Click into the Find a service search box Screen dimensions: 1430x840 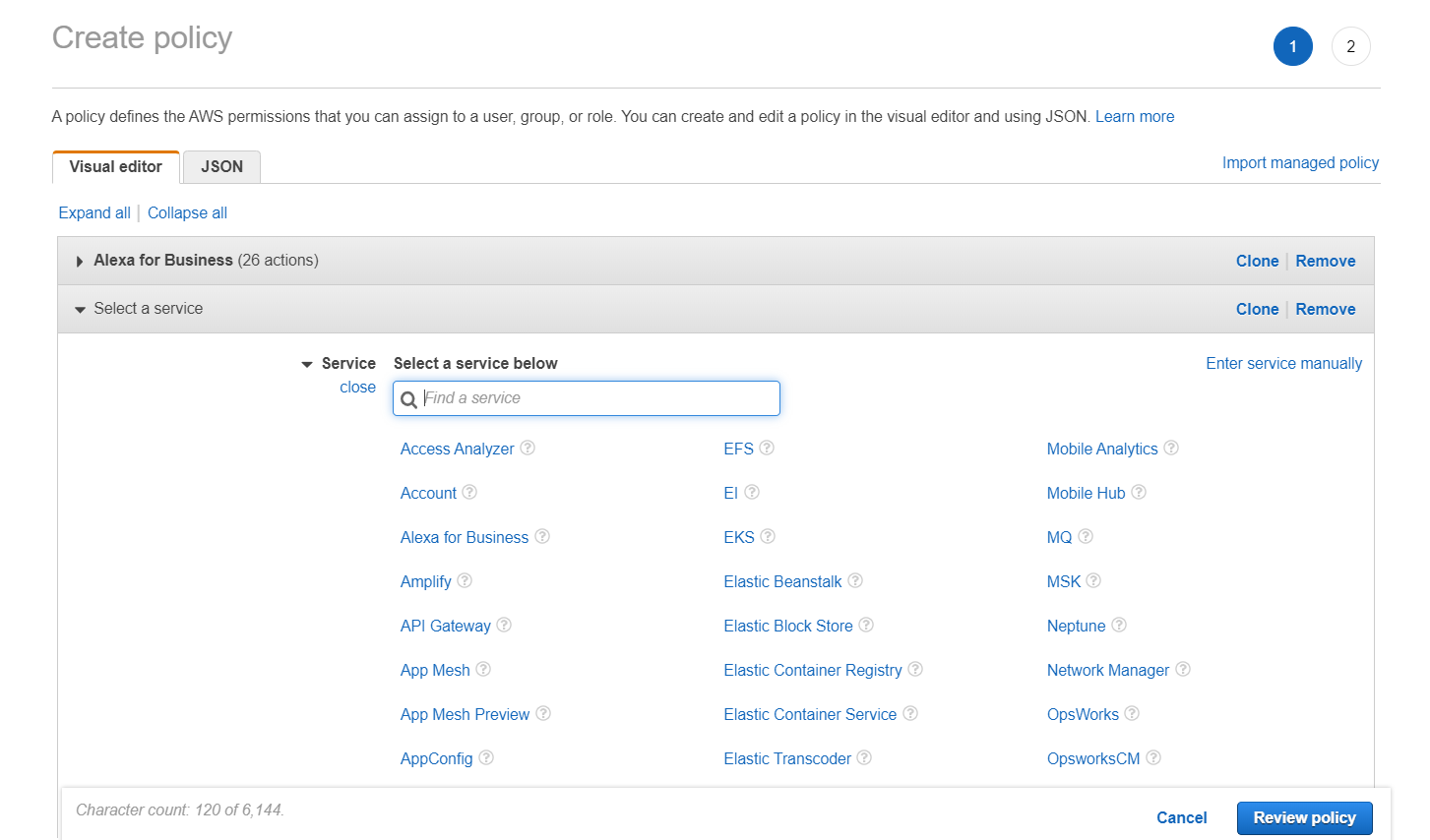[x=596, y=398]
